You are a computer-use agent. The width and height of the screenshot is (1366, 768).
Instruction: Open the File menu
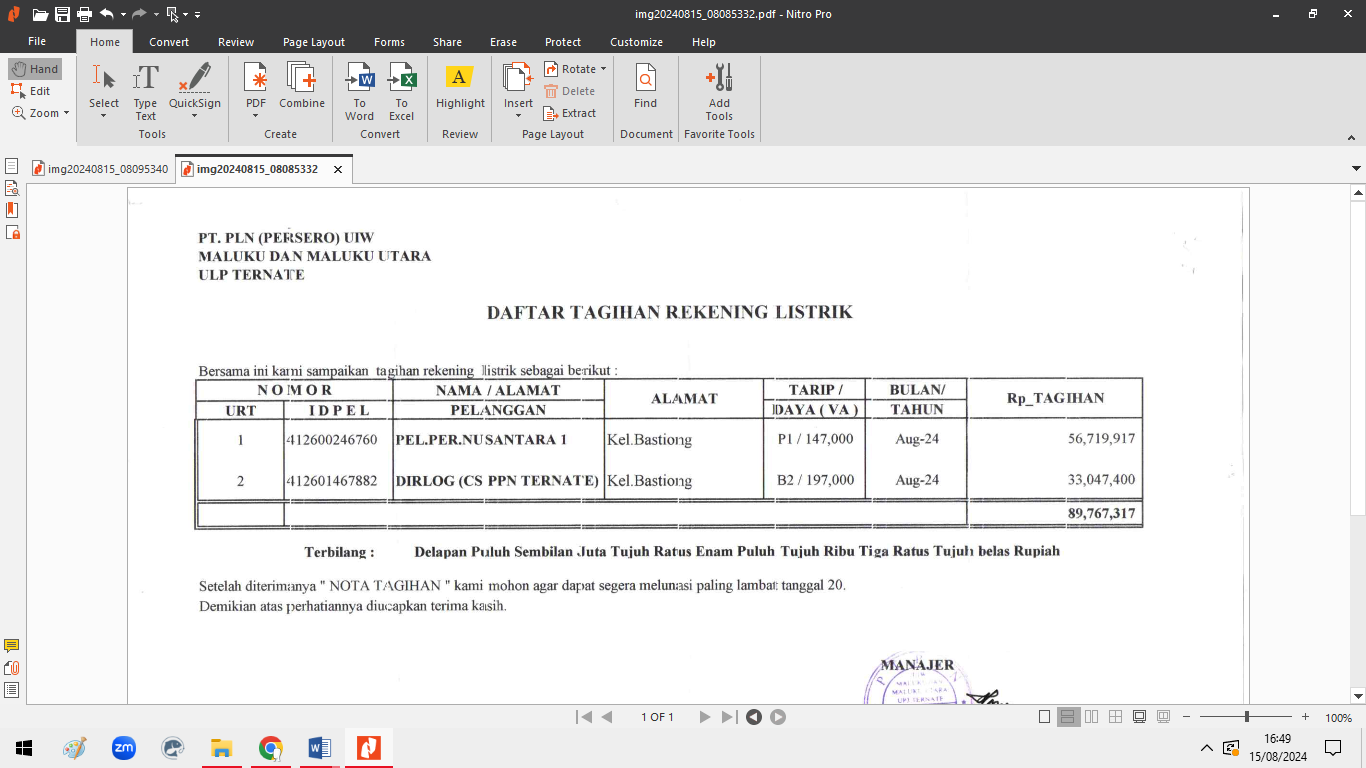[x=37, y=42]
